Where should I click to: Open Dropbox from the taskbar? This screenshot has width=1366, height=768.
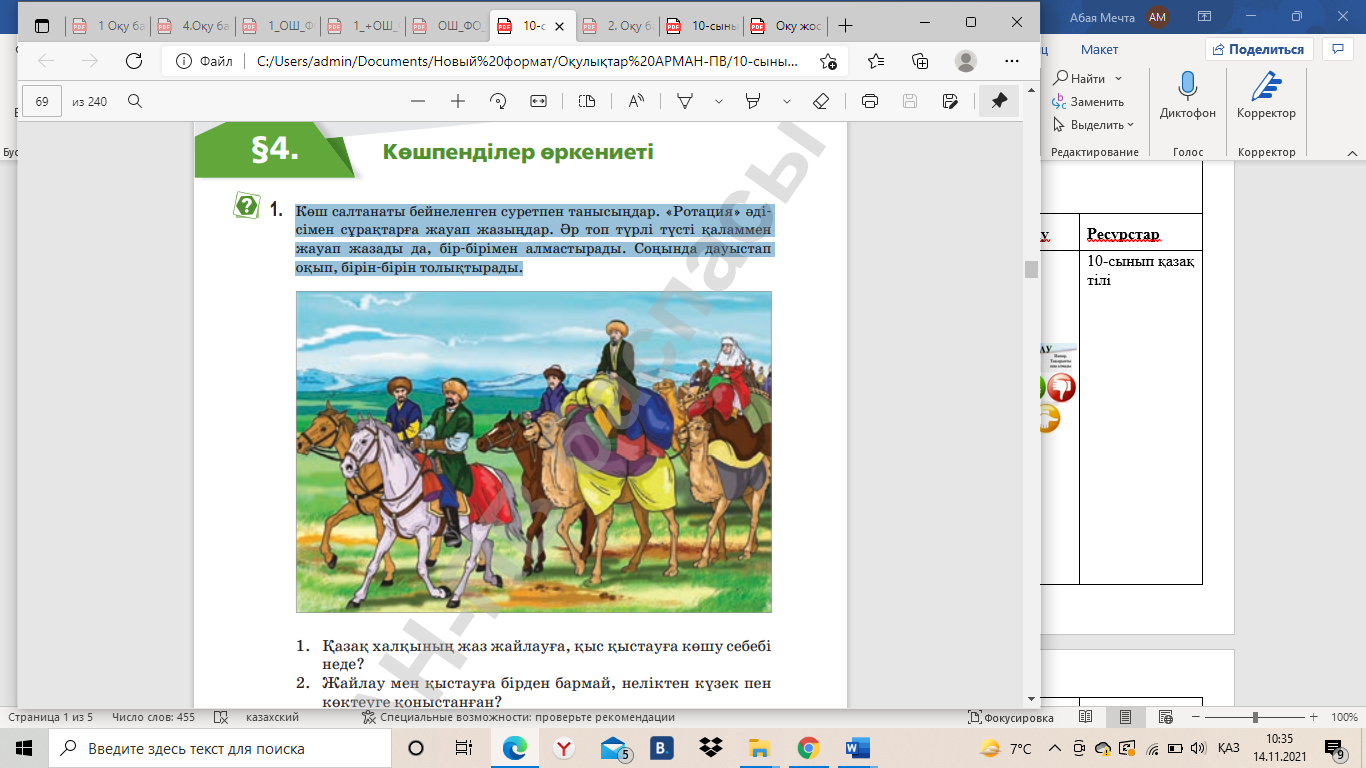tap(711, 748)
